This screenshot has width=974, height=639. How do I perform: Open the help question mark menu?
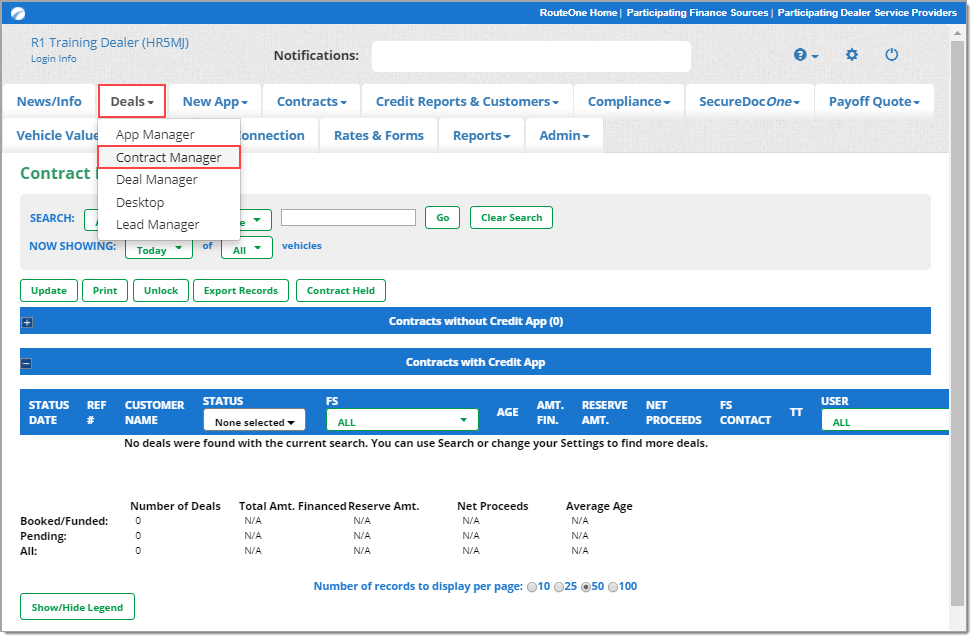coord(806,55)
